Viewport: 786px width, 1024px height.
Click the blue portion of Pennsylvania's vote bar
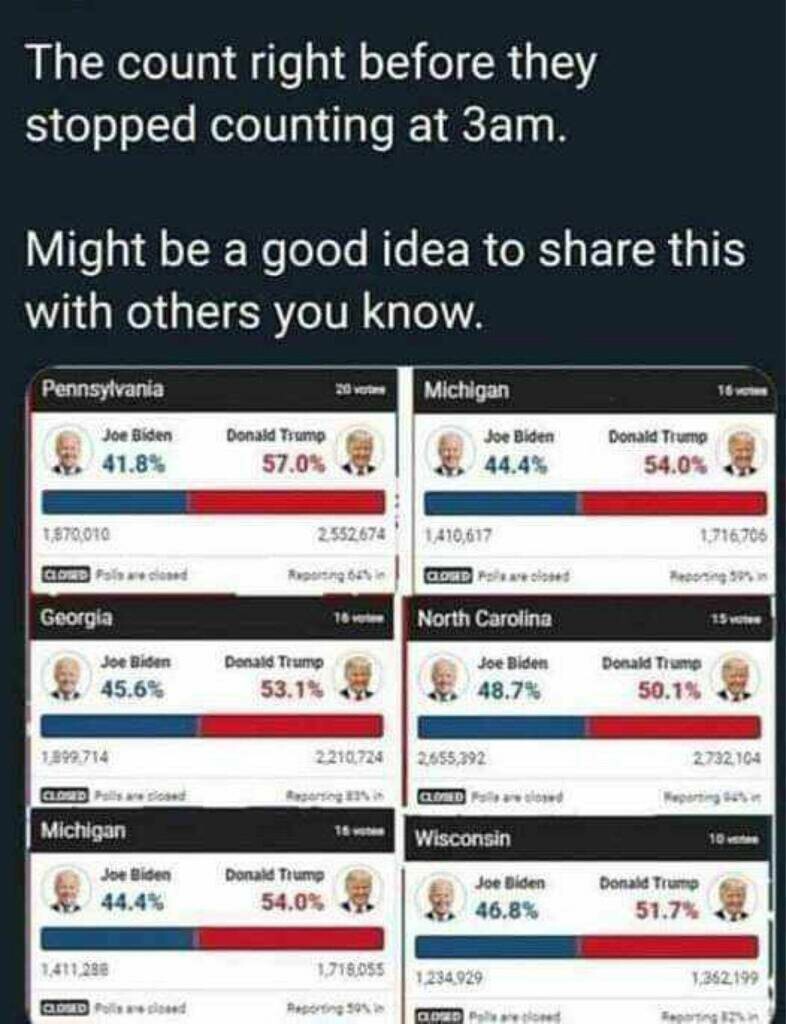114,502
